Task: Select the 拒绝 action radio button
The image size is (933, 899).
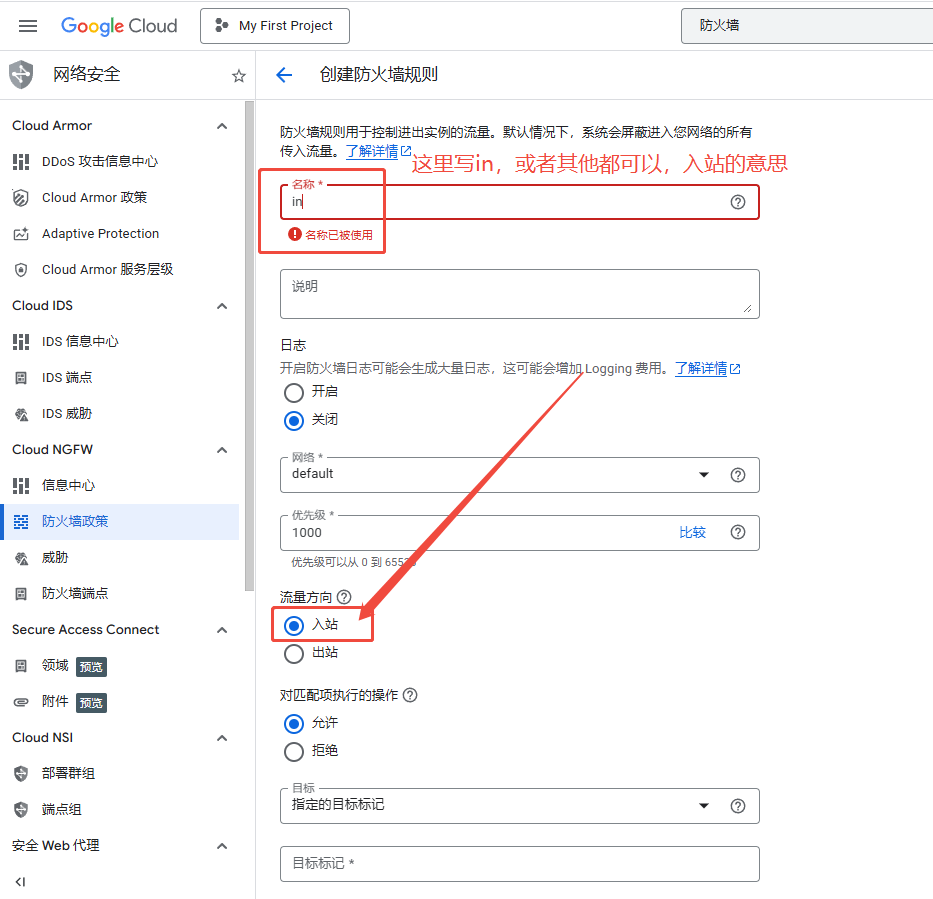Action: 294,752
